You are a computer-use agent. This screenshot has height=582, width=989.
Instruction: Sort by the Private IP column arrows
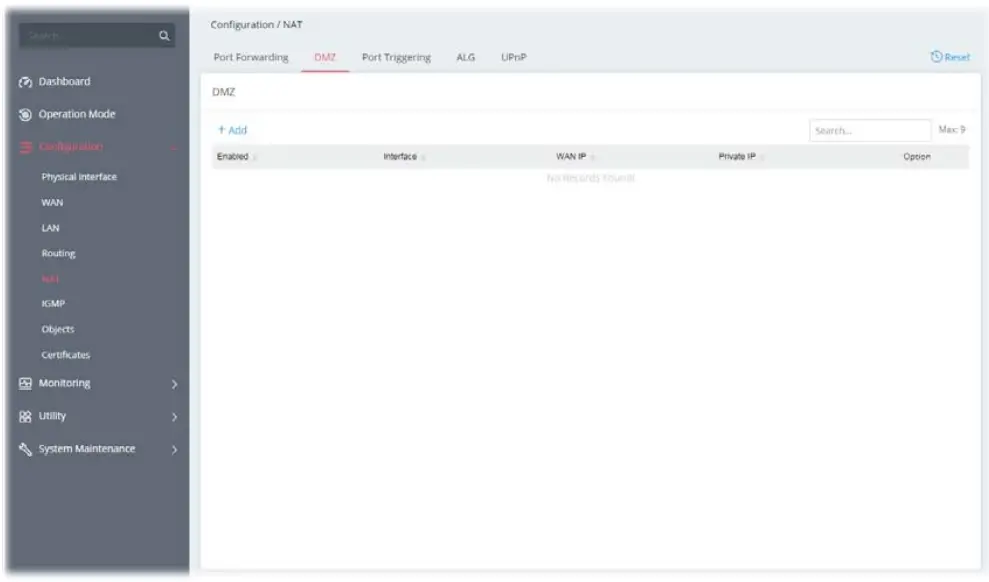pyautogui.click(x=762, y=157)
